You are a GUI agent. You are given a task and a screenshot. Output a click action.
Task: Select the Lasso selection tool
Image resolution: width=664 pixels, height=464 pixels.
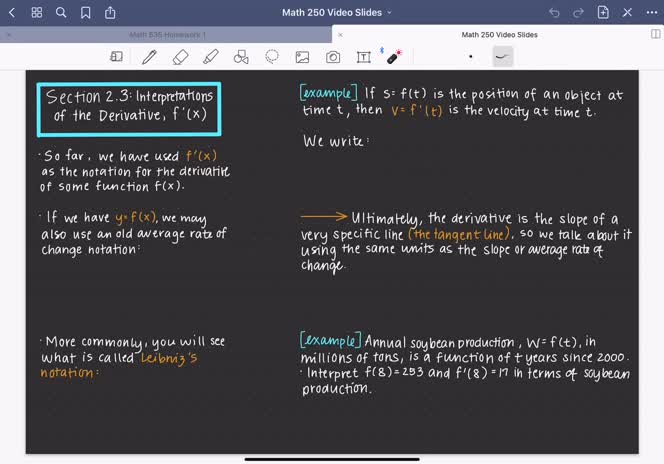pos(272,57)
